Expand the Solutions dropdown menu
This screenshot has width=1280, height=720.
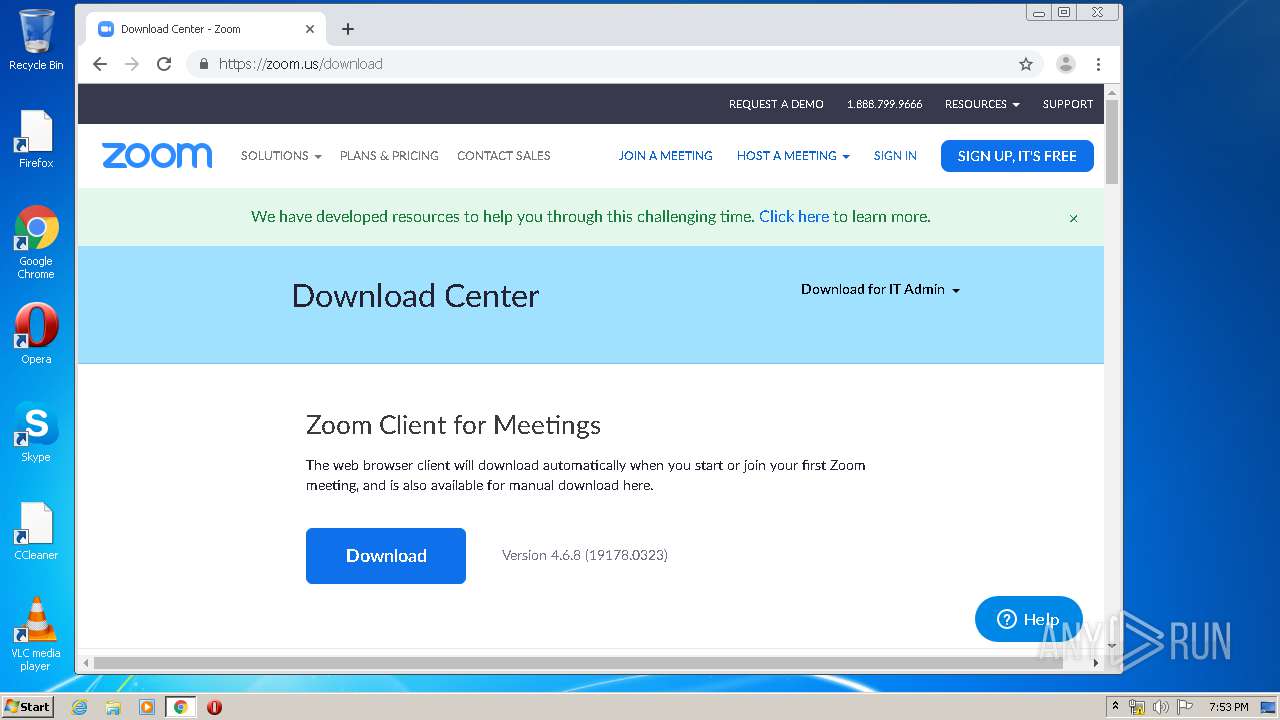(281, 156)
